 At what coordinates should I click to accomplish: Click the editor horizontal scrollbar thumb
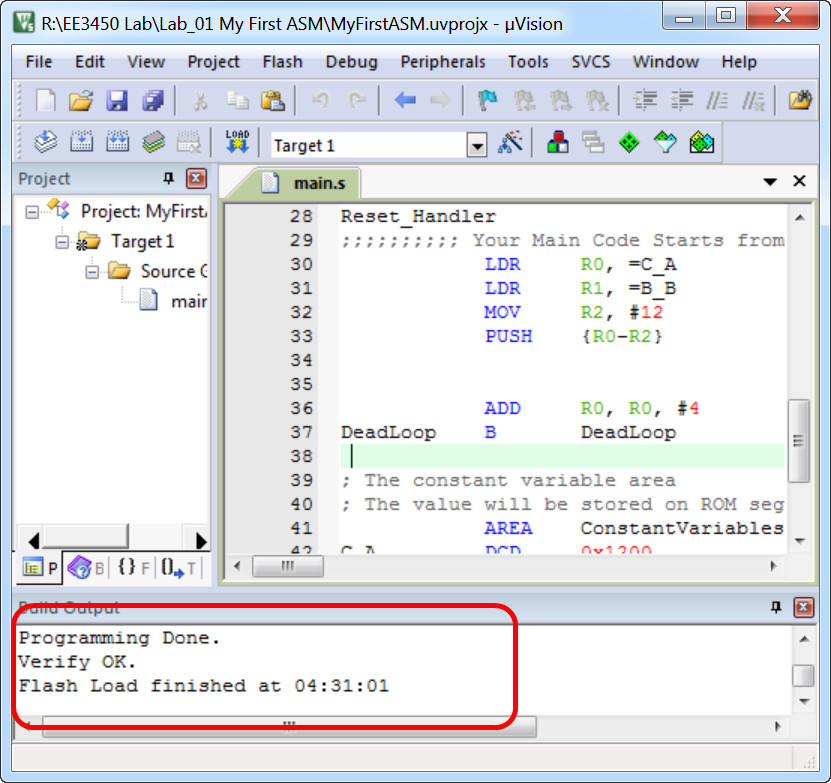(x=287, y=567)
